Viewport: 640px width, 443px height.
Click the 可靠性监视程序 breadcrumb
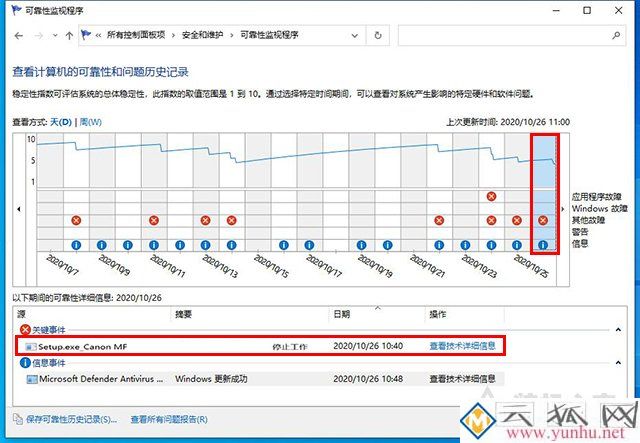coord(269,35)
